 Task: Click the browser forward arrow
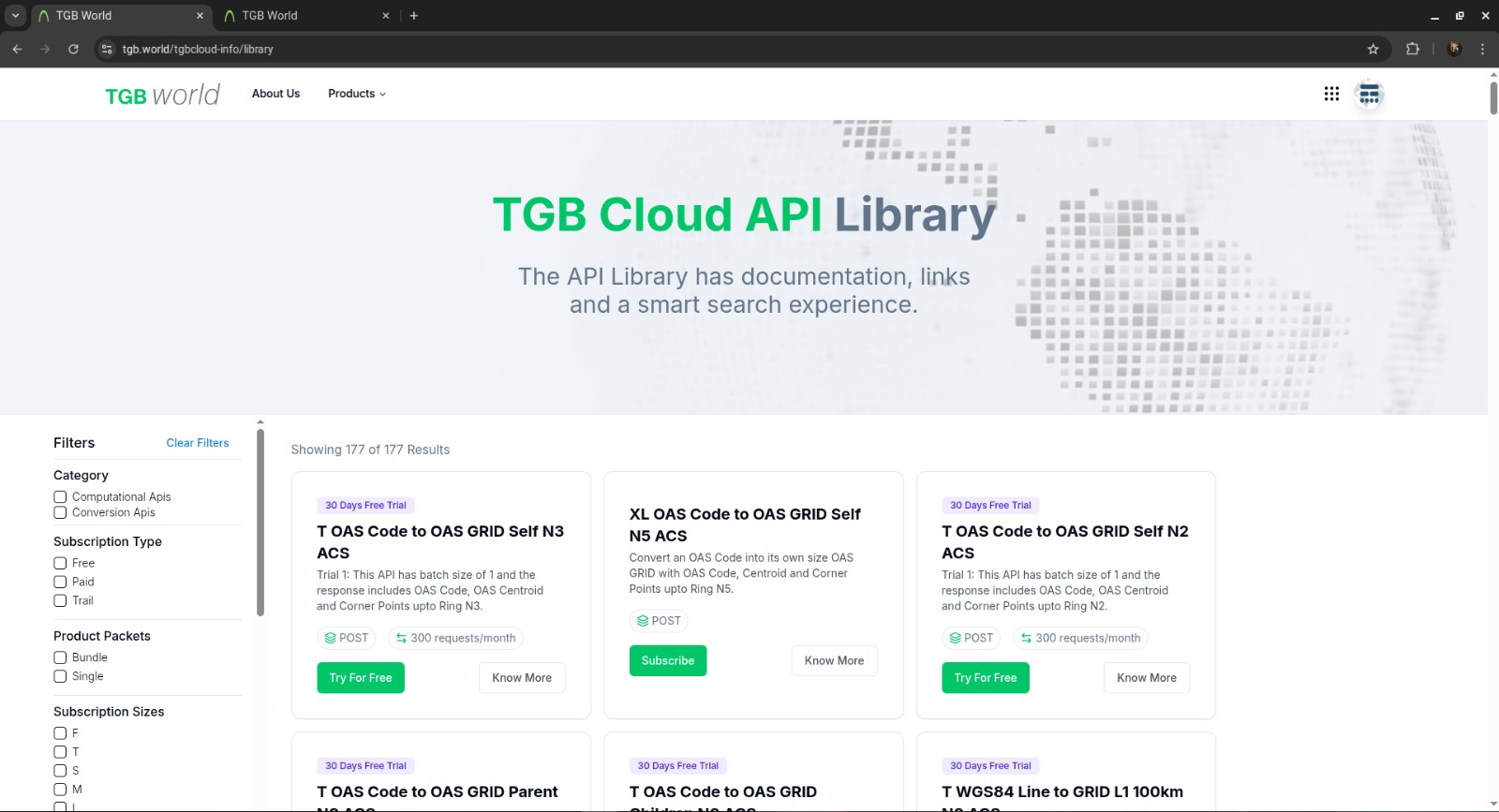45,49
